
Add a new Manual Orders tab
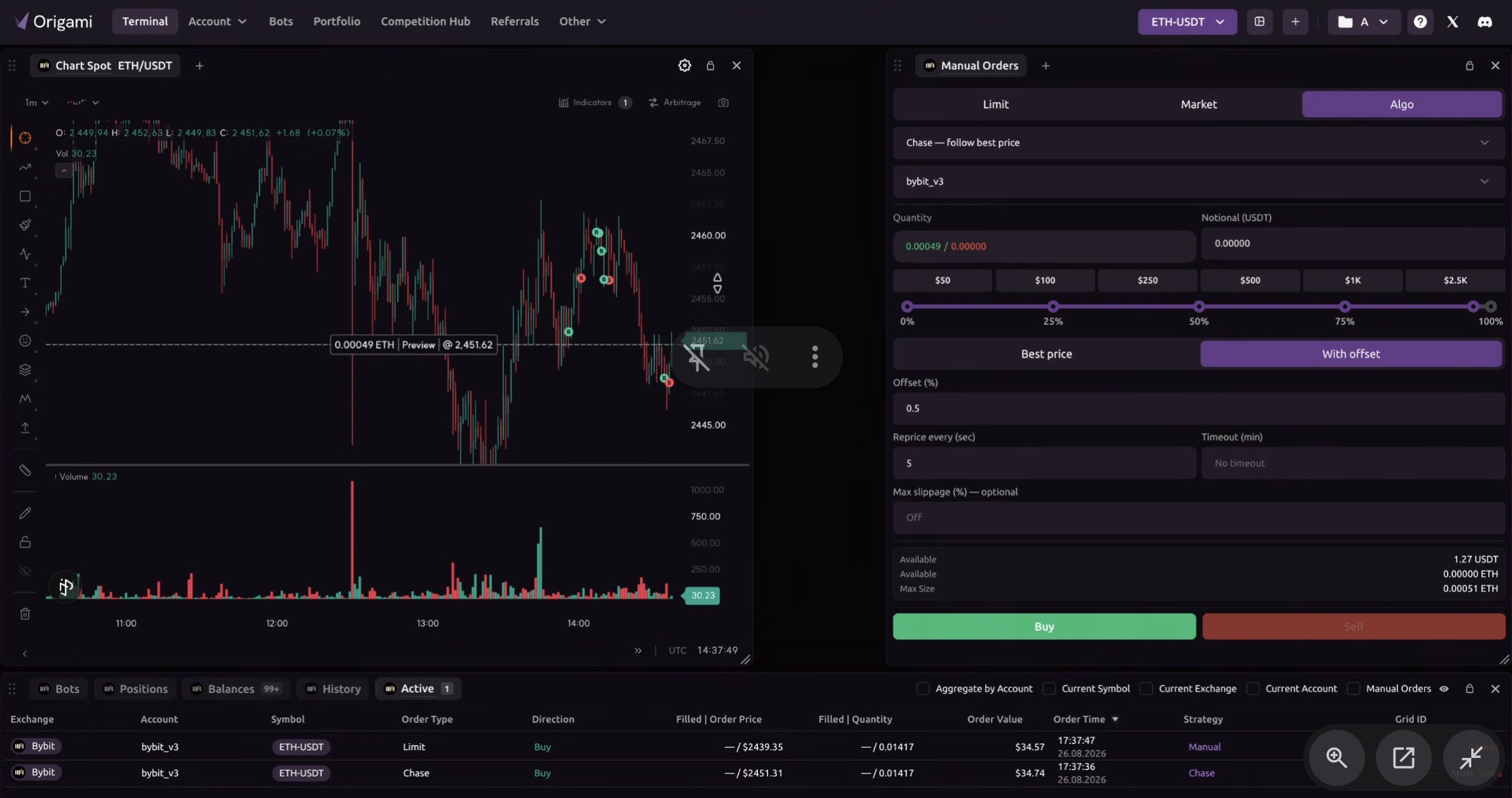click(x=1046, y=66)
